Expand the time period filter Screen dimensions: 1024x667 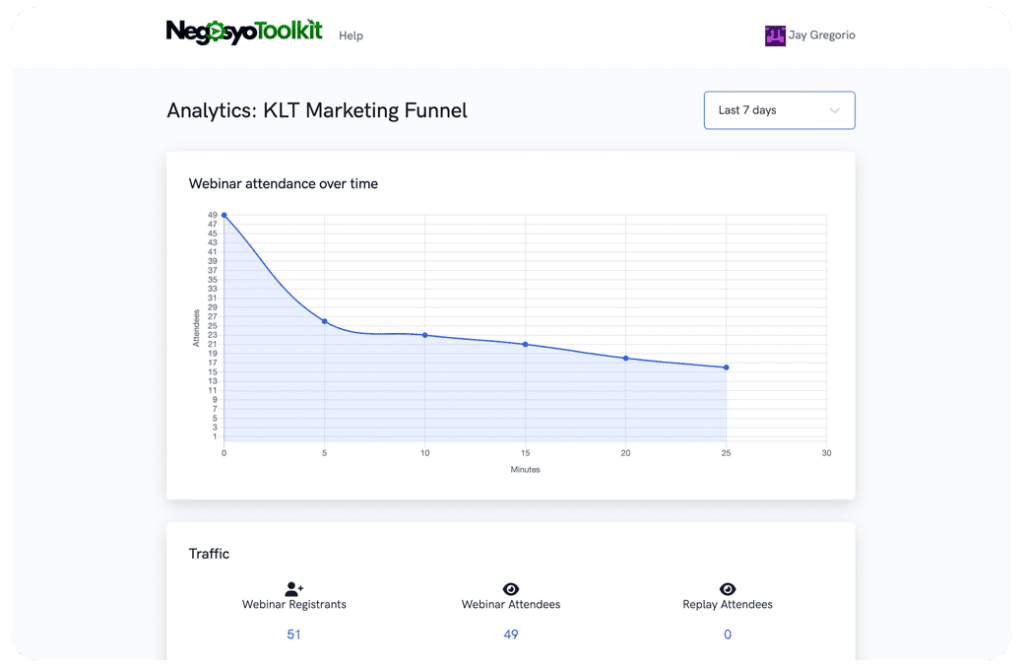[x=779, y=110]
